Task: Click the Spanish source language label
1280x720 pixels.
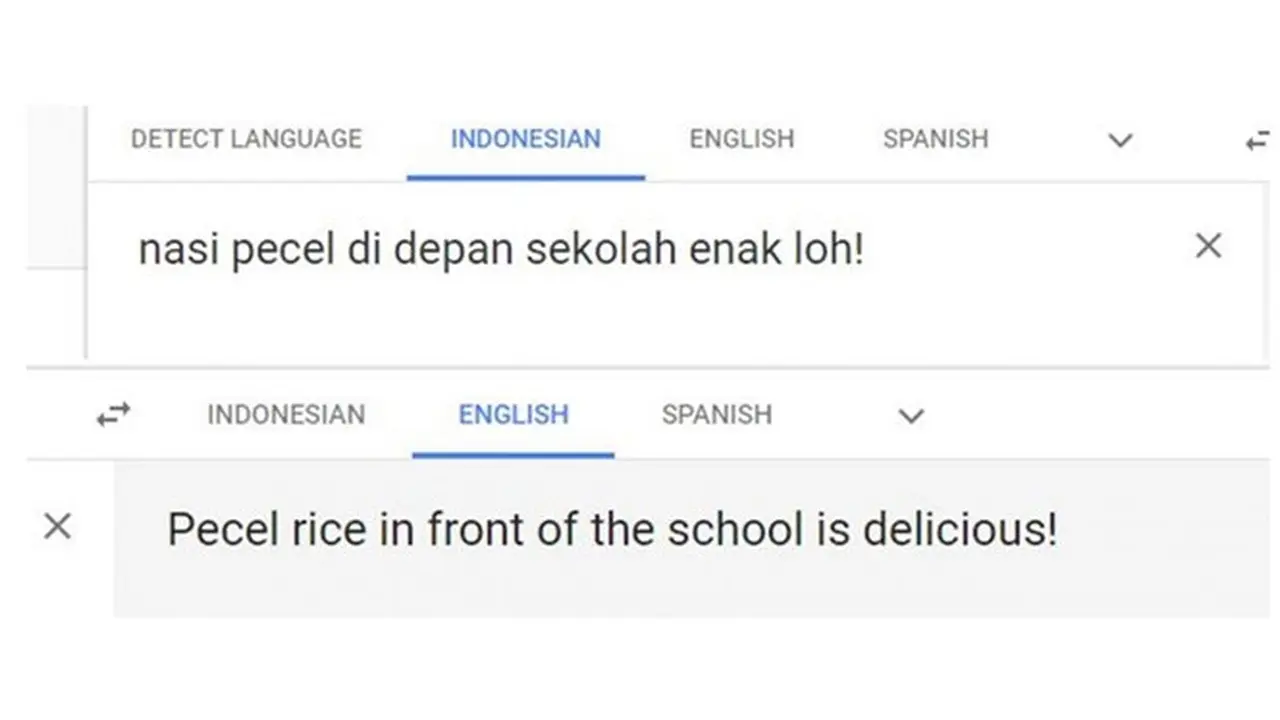Action: [x=934, y=139]
